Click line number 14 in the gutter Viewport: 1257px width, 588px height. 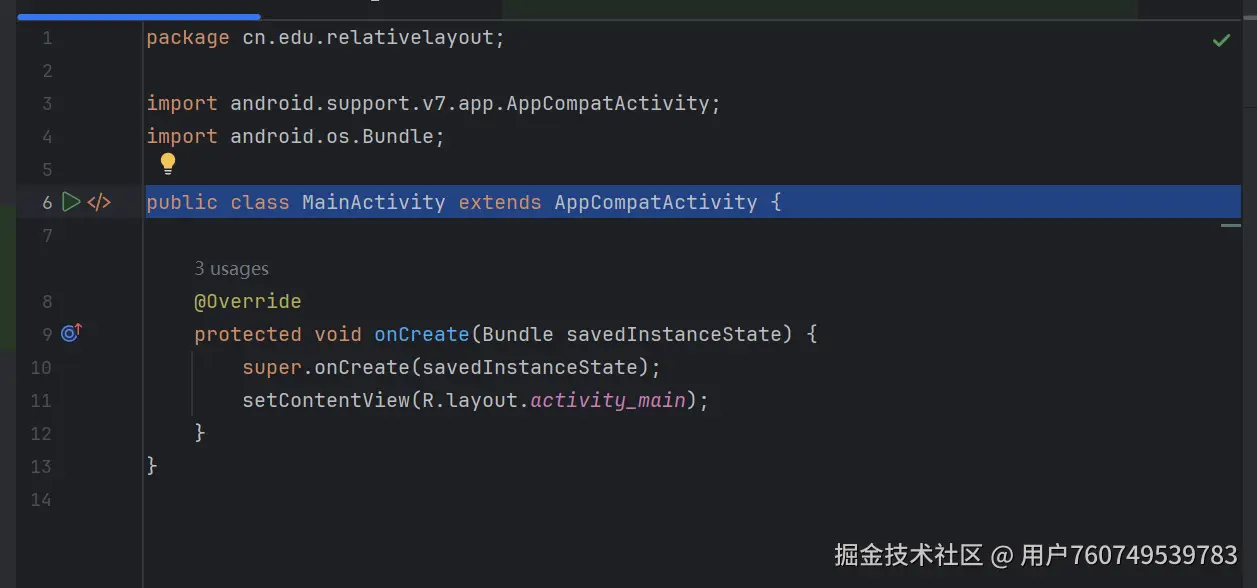point(40,499)
